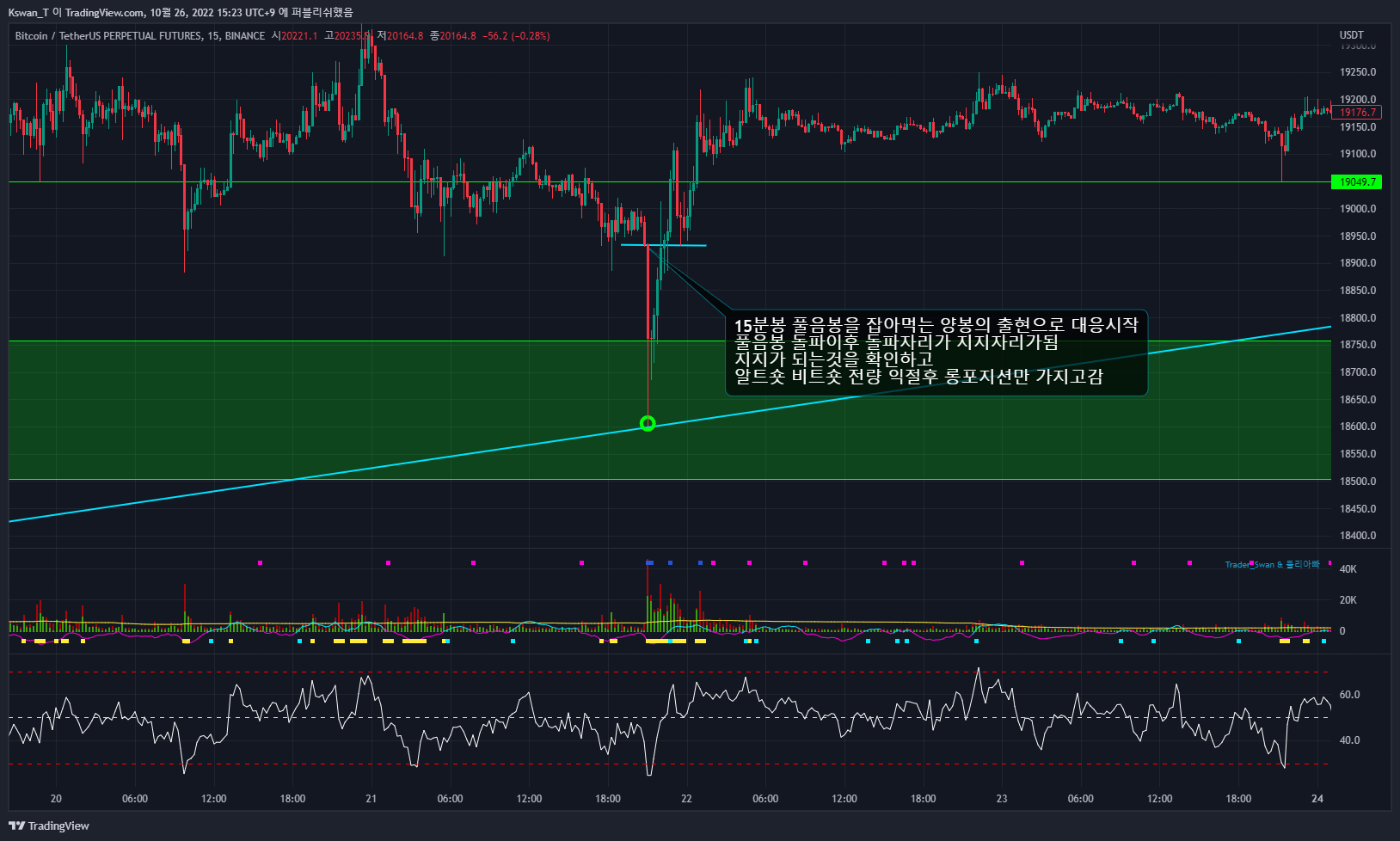This screenshot has height=841, width=1400.
Task: Click the date label 23 on the time axis
Action: tap(1002, 799)
